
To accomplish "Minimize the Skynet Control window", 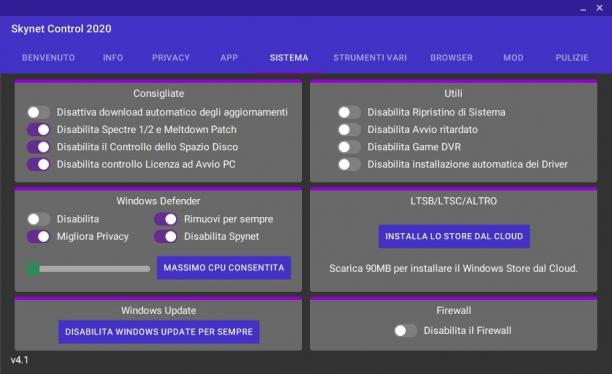I will coord(583,9).
